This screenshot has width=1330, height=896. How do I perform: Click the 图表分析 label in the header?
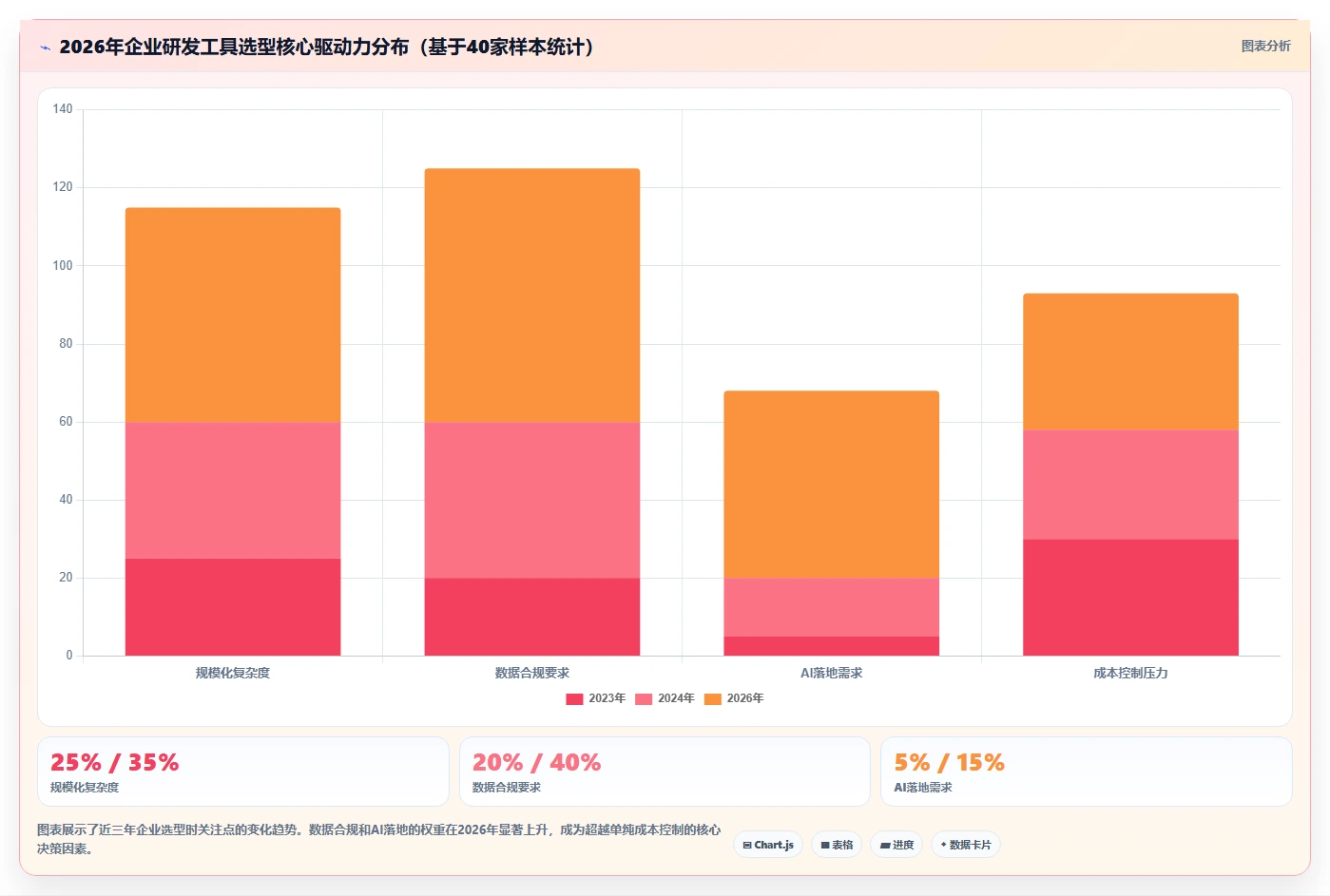click(x=1265, y=46)
